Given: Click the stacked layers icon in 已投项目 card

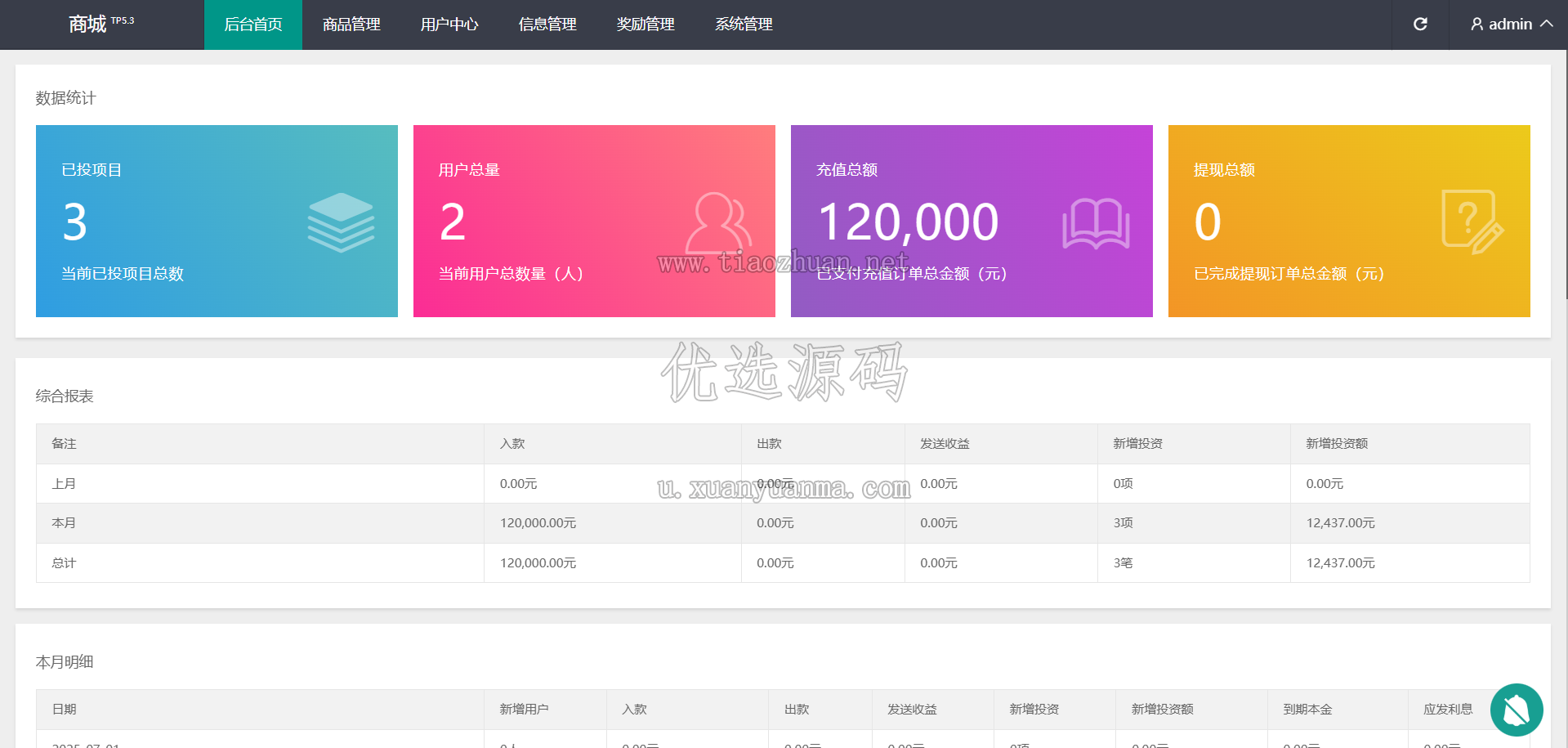Looking at the screenshot, I should [341, 222].
